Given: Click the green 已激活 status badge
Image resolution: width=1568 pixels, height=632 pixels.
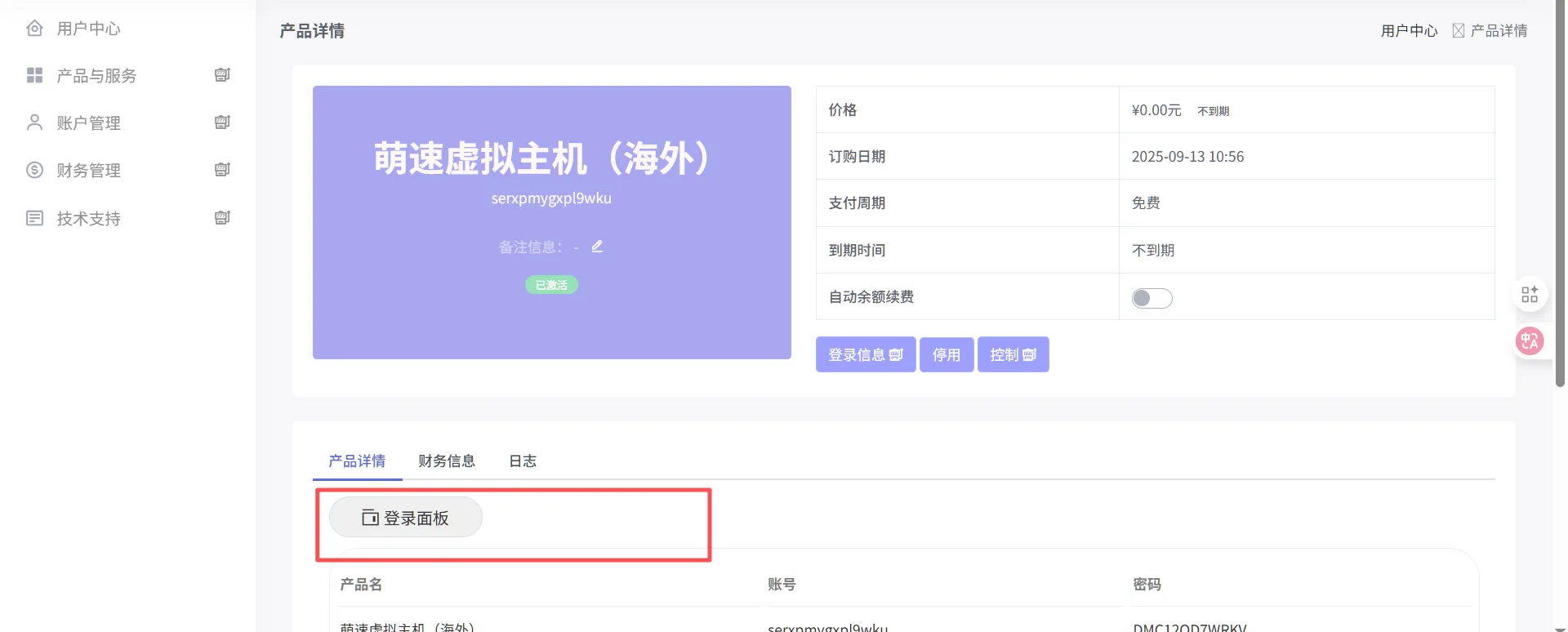Looking at the screenshot, I should point(551,285).
